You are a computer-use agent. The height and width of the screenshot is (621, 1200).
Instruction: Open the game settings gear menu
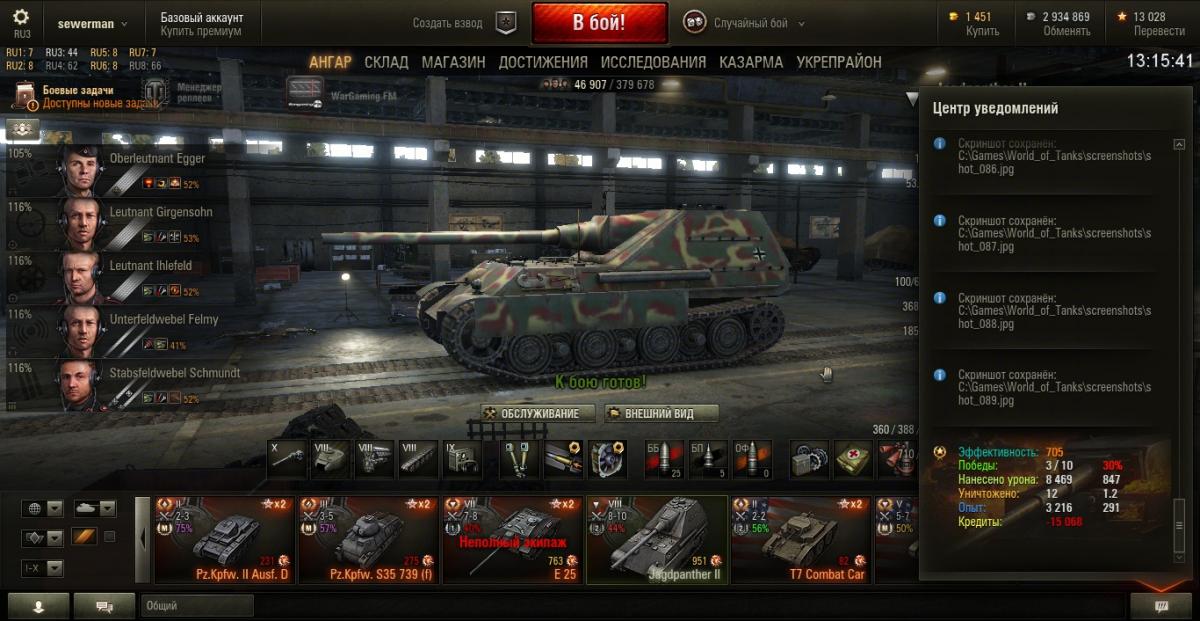(21, 17)
